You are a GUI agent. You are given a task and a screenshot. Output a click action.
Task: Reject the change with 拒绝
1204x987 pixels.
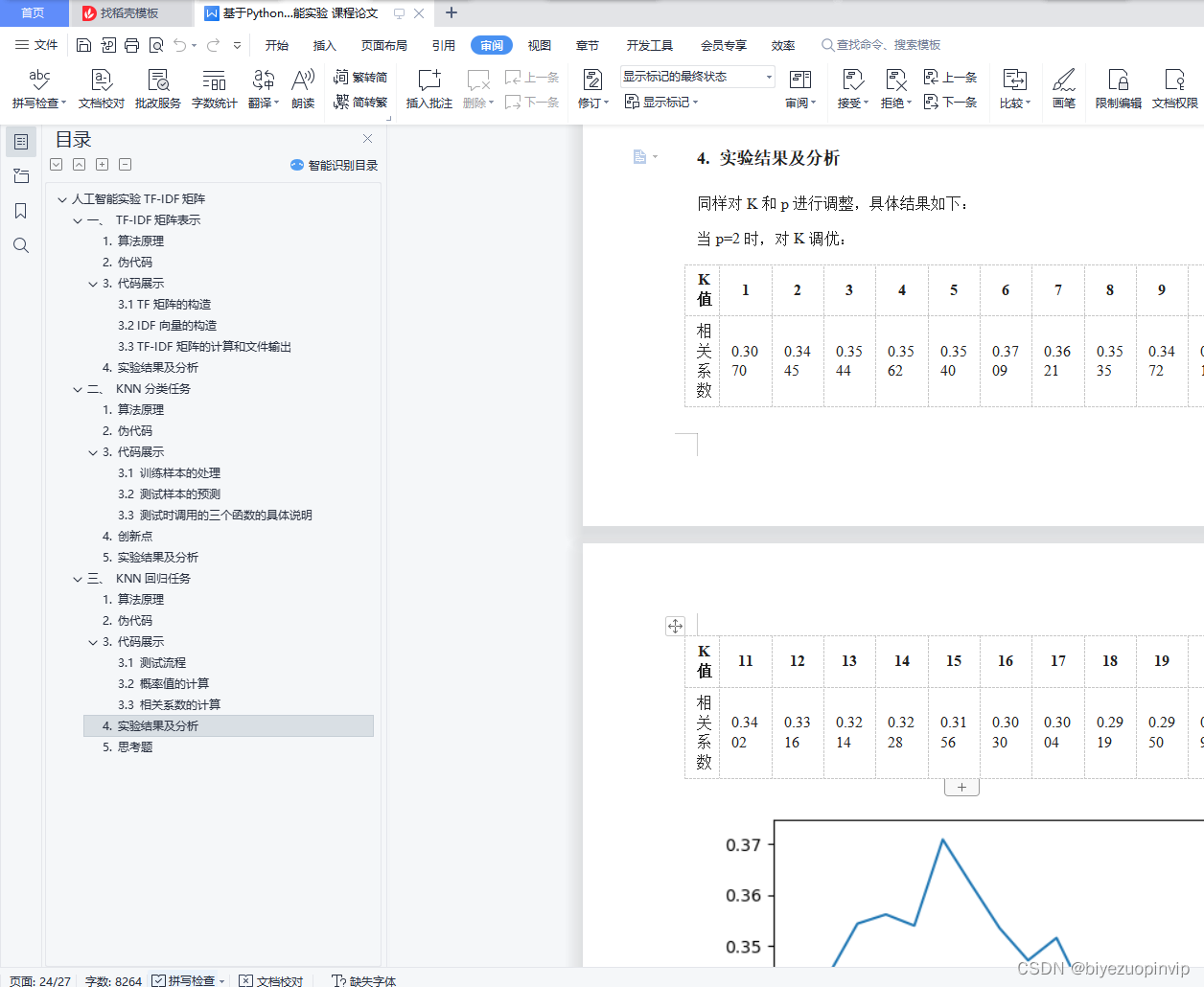895,89
